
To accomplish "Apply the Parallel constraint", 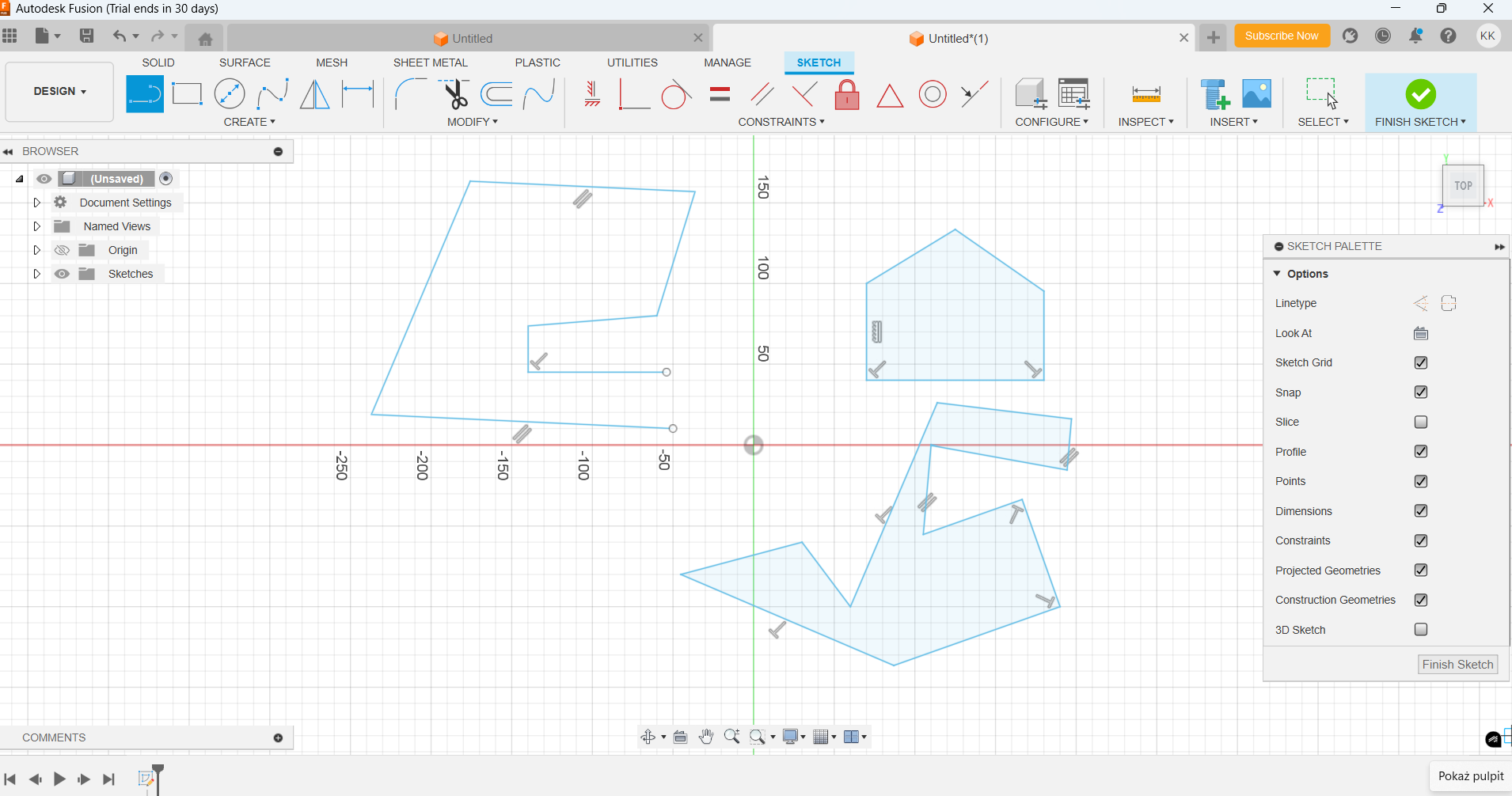I will click(x=762, y=94).
